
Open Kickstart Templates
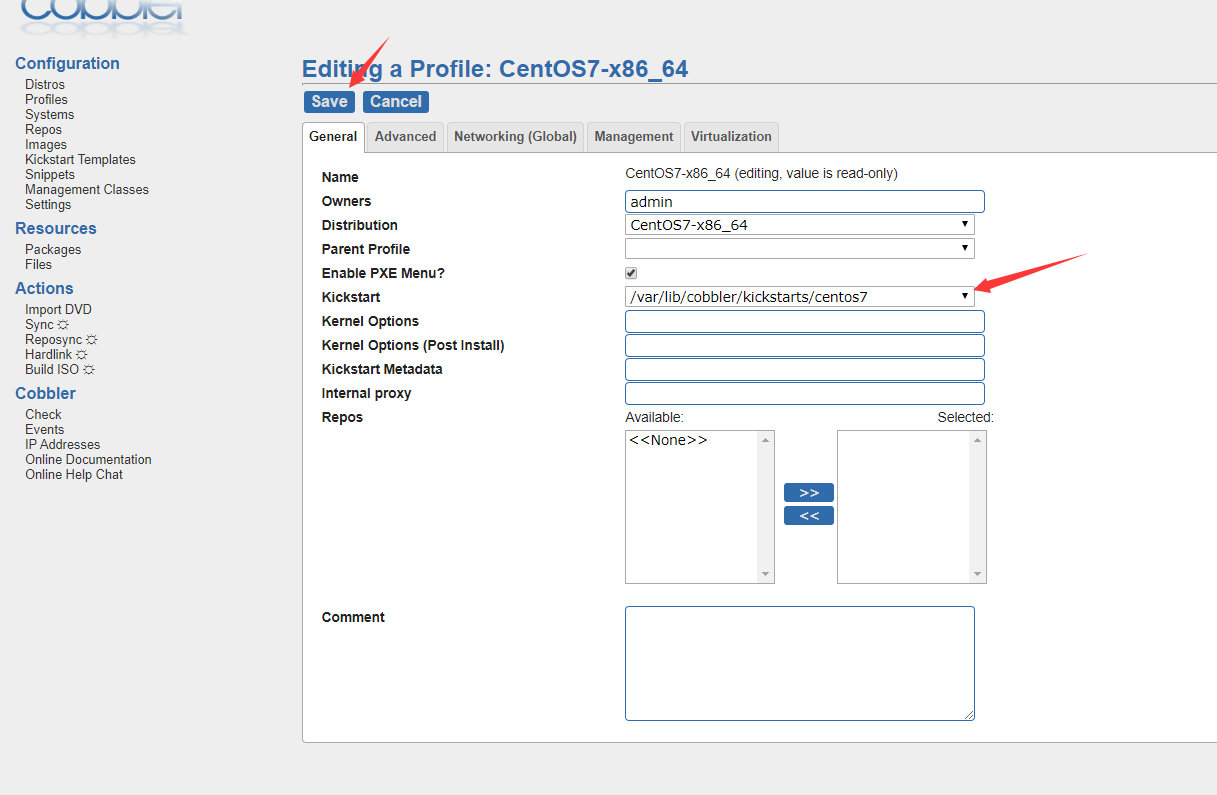point(80,160)
